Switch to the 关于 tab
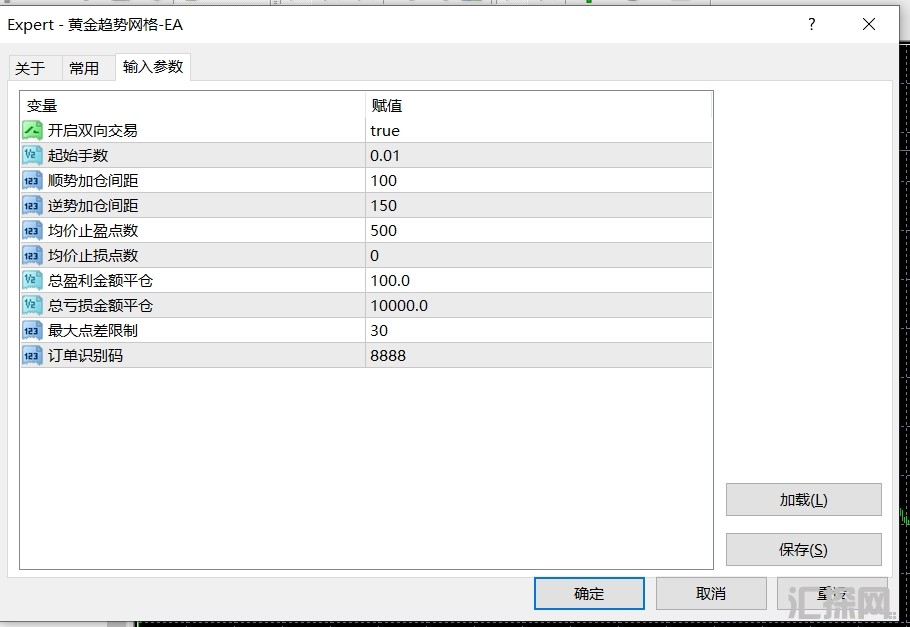 coord(30,68)
